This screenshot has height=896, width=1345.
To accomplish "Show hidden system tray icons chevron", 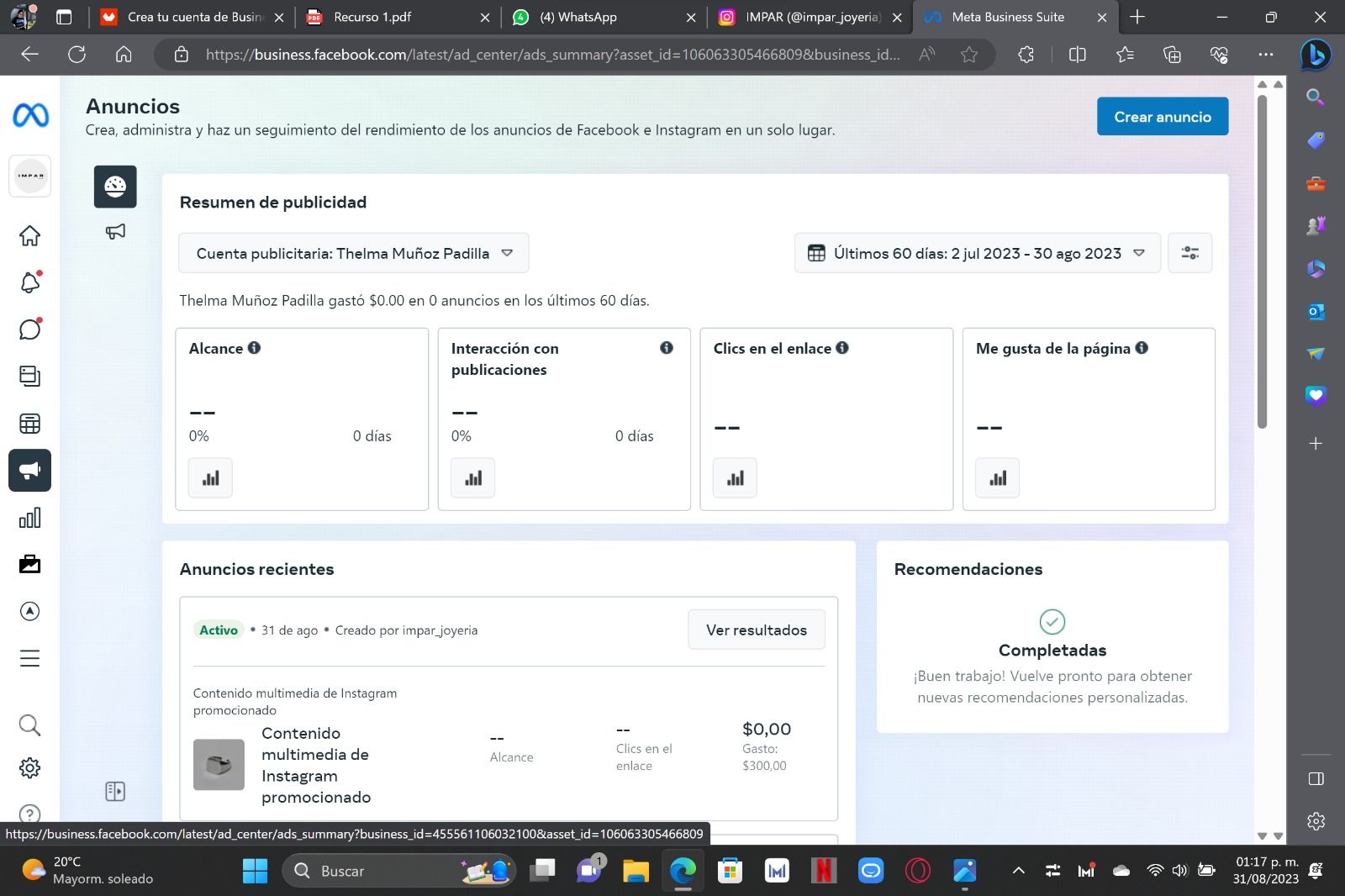I will [x=1018, y=871].
